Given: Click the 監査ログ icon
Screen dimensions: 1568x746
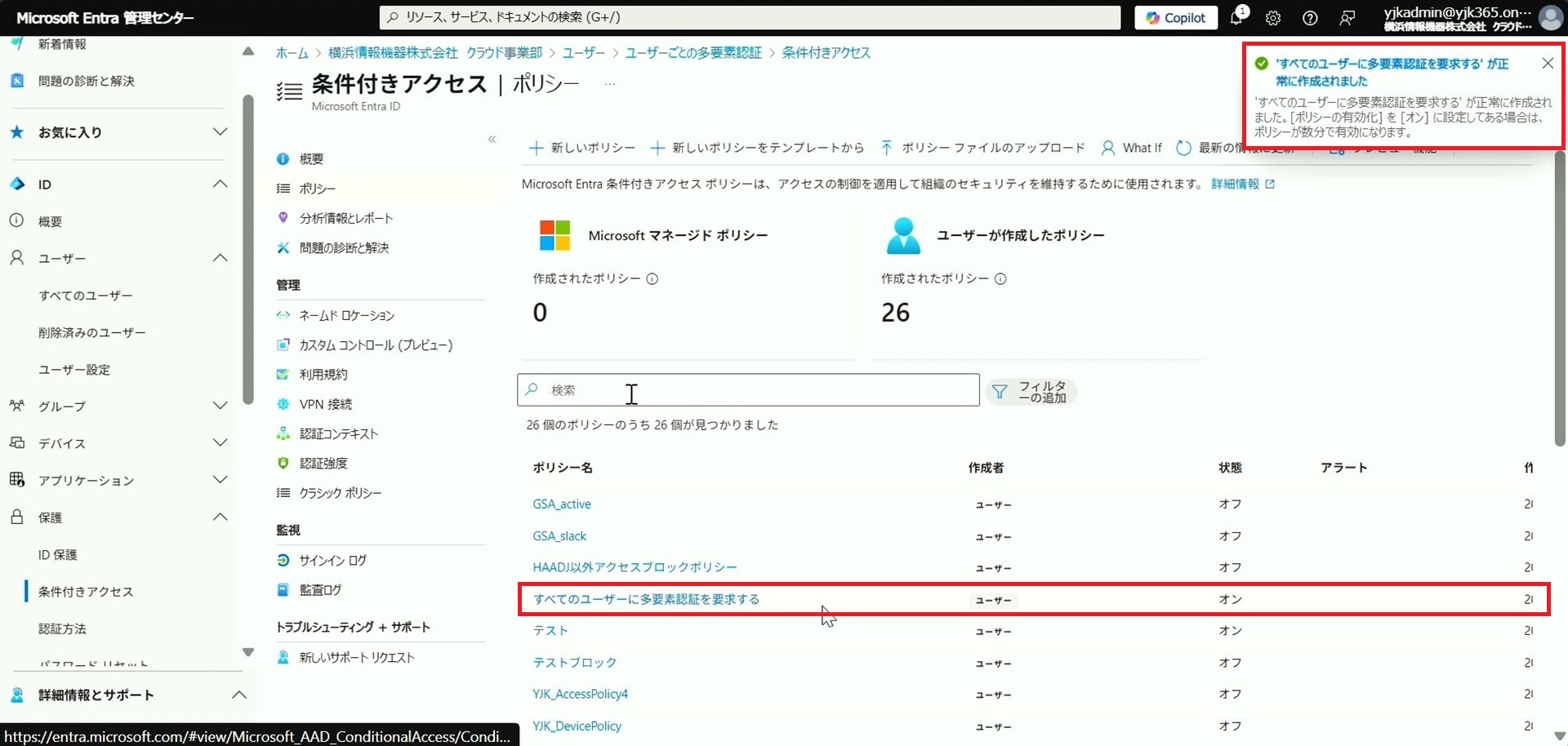Looking at the screenshot, I should pos(283,589).
